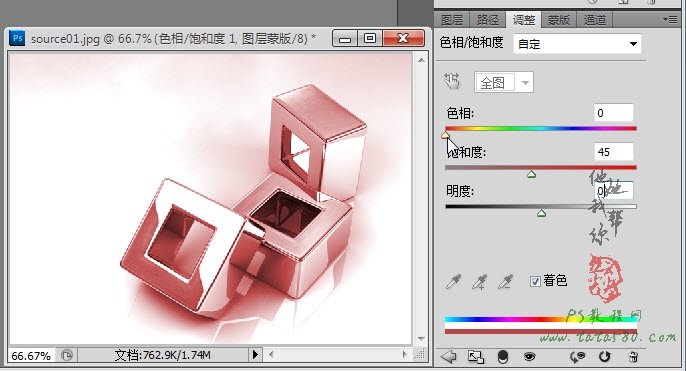Click the 色相/饱和度 panel title

(x=471, y=43)
